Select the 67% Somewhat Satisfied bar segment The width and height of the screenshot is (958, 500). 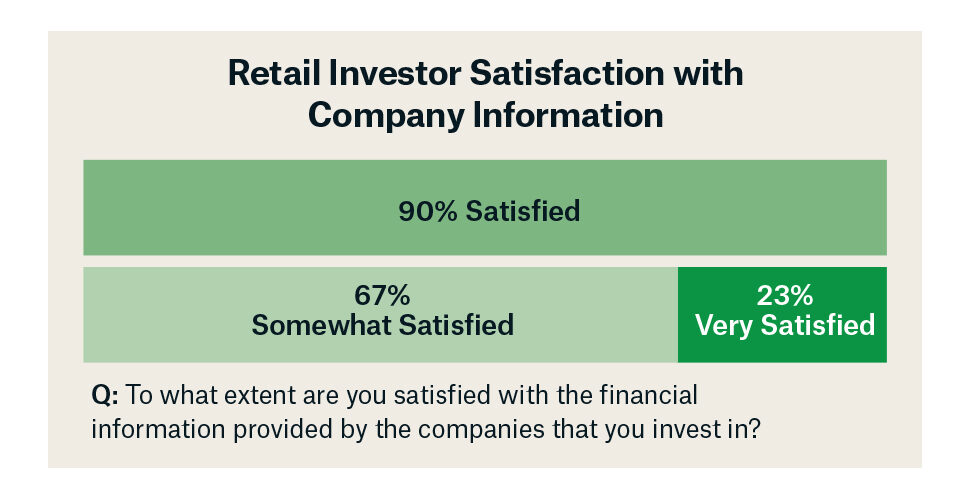point(381,315)
